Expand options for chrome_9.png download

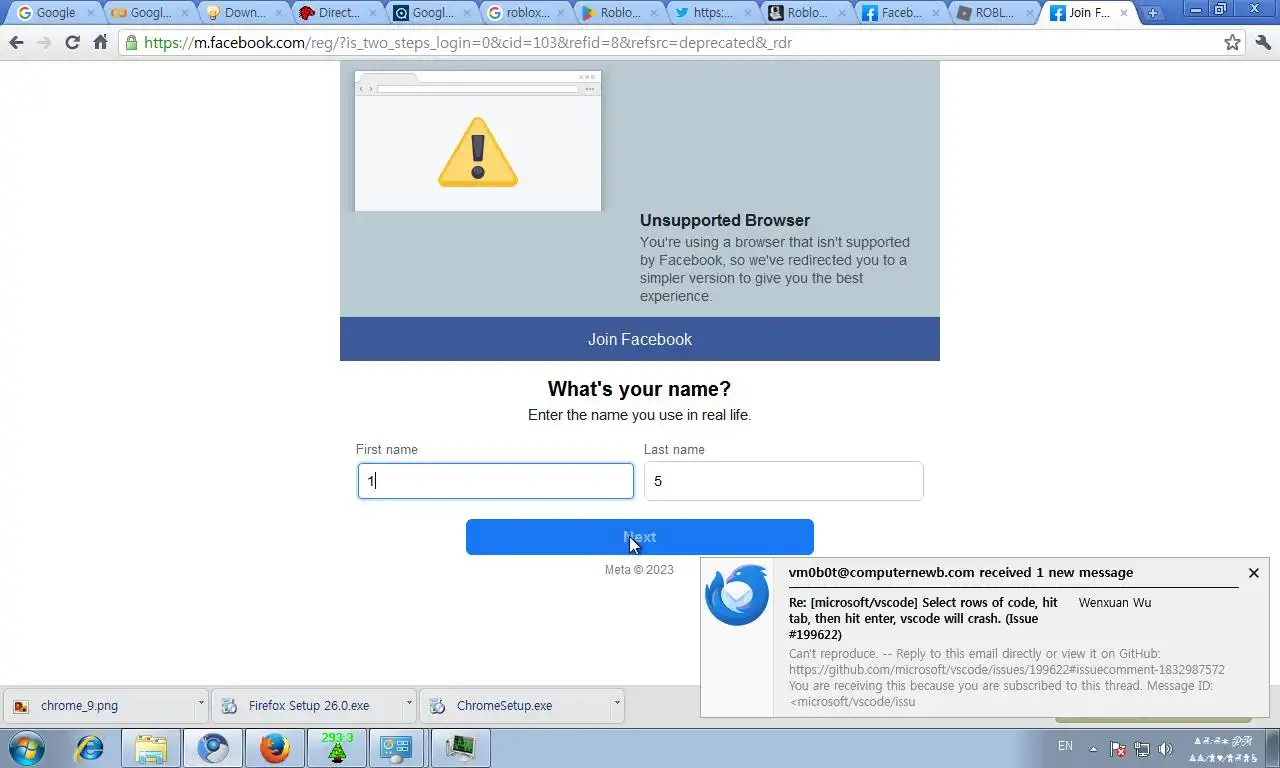pyautogui.click(x=200, y=704)
